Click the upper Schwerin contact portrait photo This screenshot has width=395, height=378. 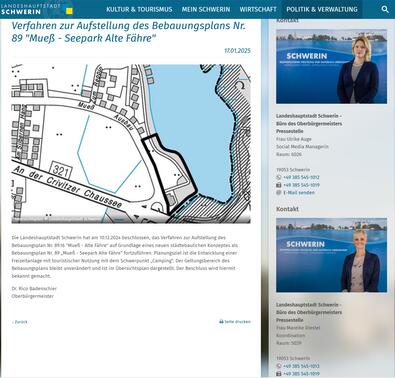point(332,66)
